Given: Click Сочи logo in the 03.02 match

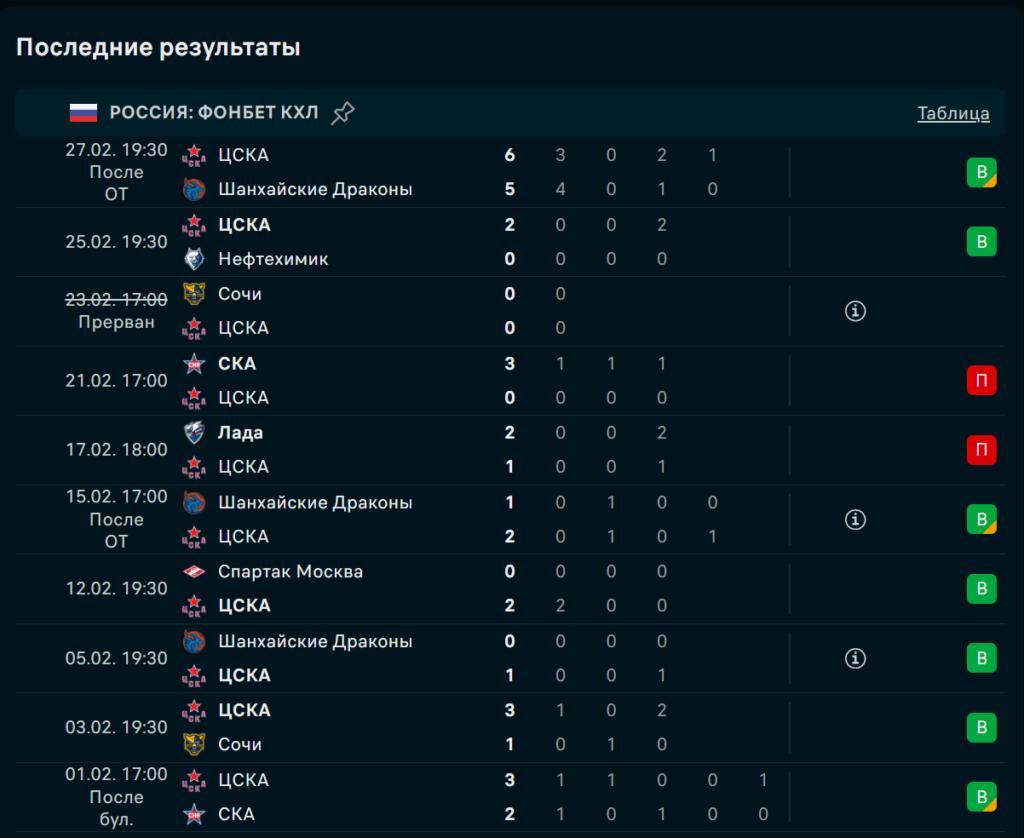Looking at the screenshot, I should tap(194, 744).
